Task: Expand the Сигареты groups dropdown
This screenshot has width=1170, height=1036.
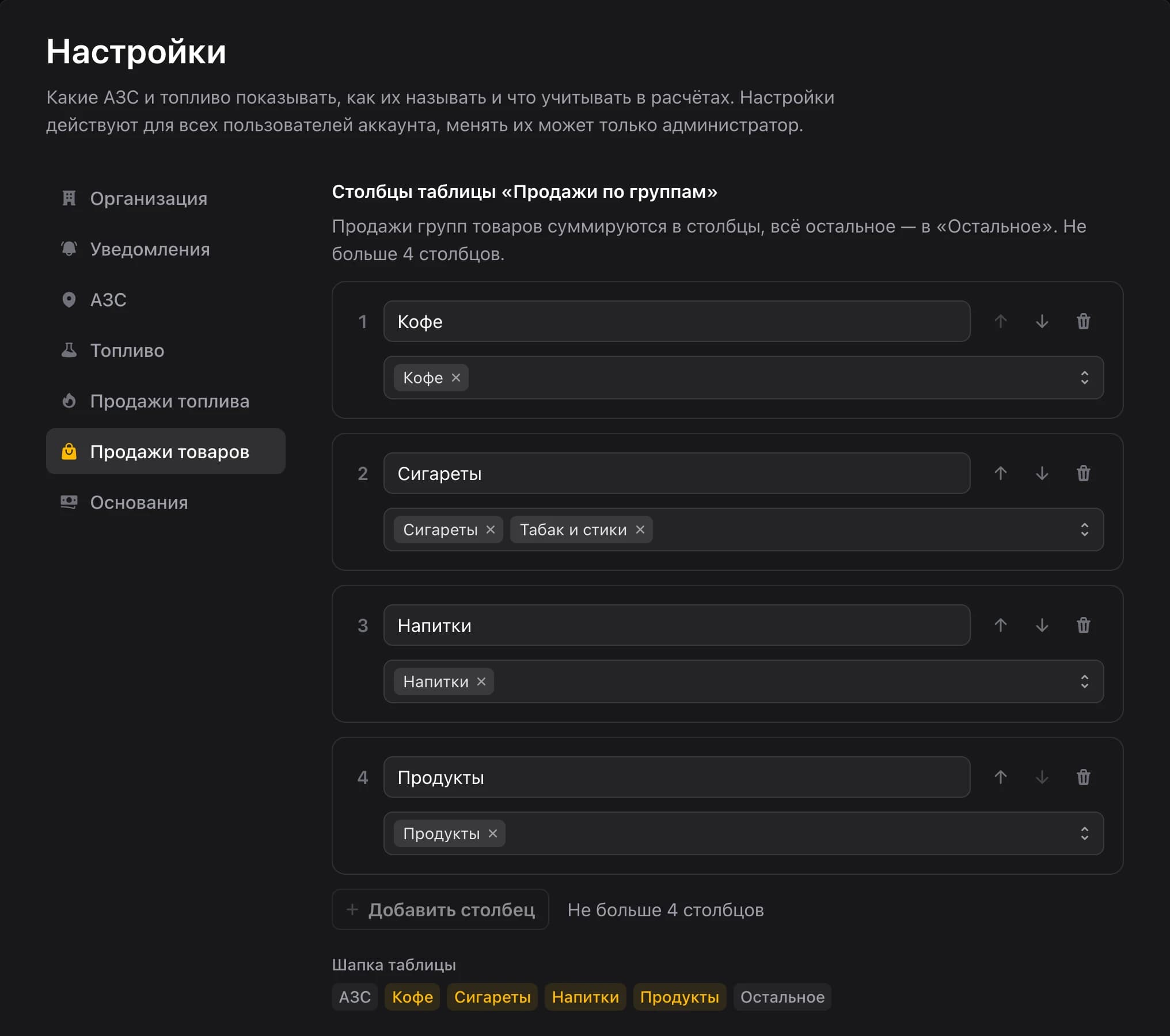Action: click(1084, 530)
